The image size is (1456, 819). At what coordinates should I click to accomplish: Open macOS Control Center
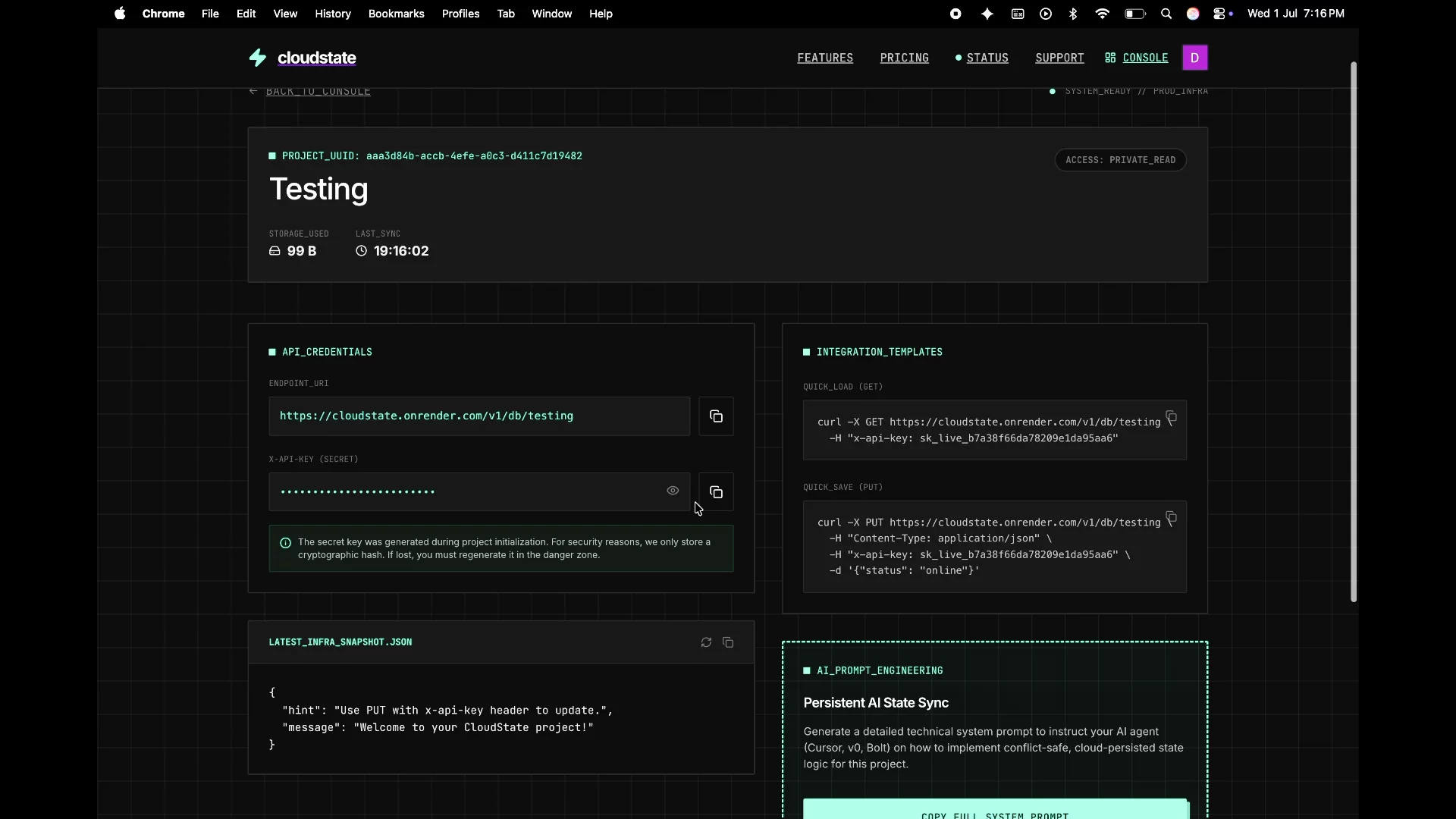(x=1220, y=14)
